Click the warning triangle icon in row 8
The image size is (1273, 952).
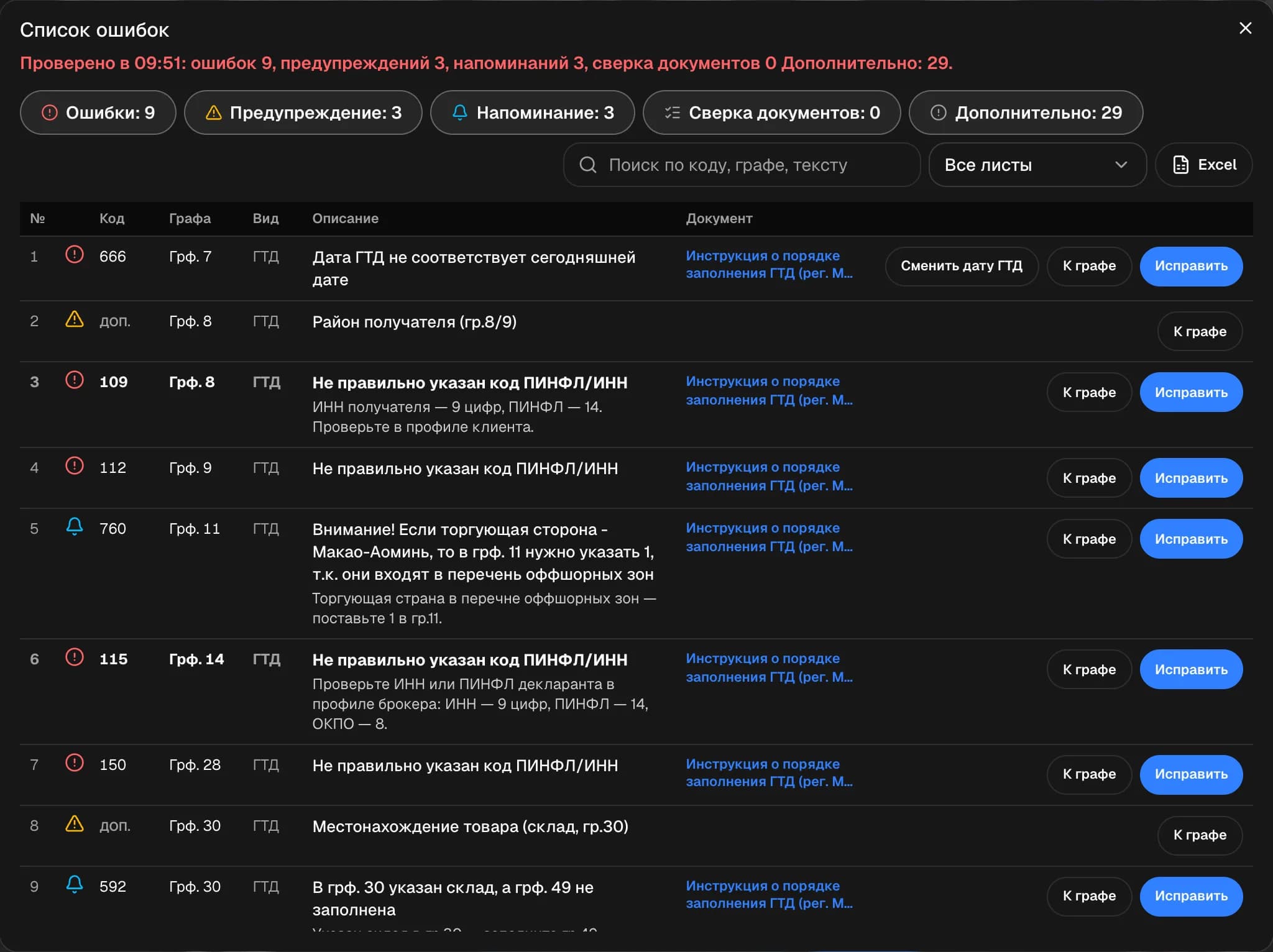tap(75, 823)
